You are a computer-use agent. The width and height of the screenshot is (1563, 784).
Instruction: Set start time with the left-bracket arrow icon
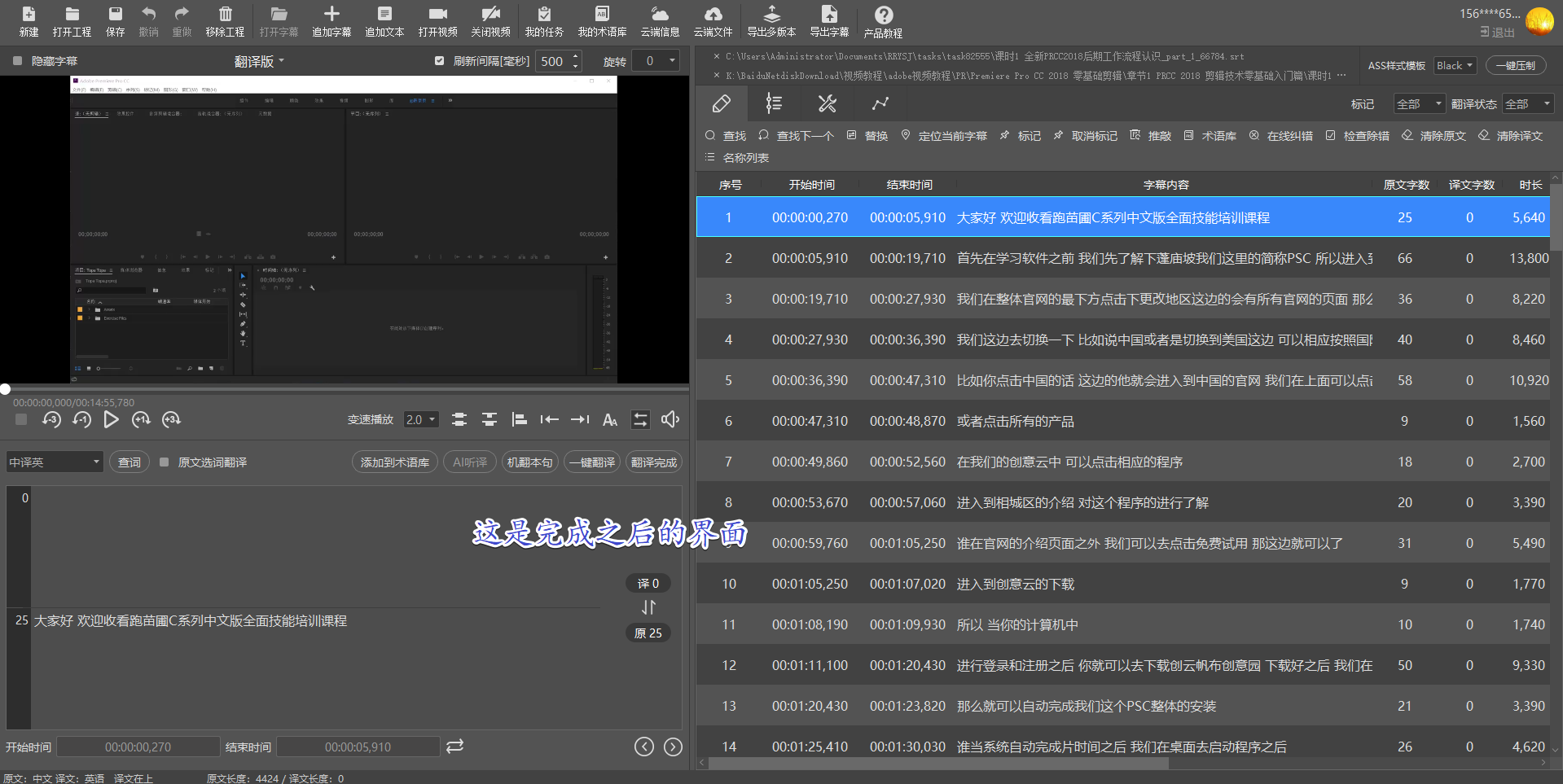(550, 419)
